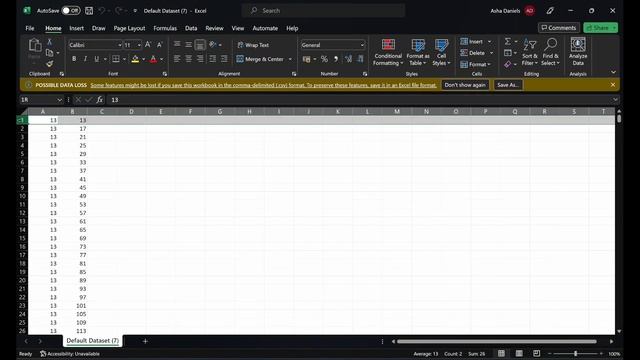This screenshot has width=640, height=360.
Task: Align text to the left
Action: 177,59
